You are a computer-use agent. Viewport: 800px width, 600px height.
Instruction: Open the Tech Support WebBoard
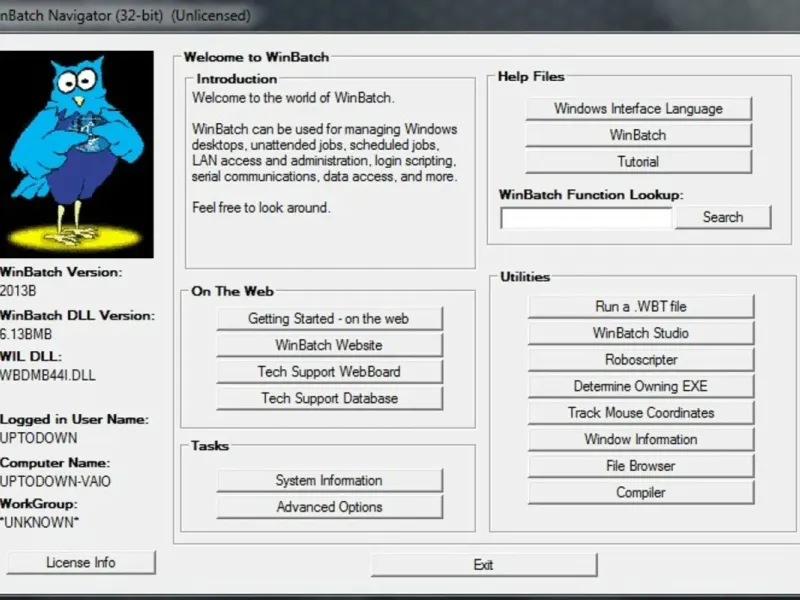point(330,372)
